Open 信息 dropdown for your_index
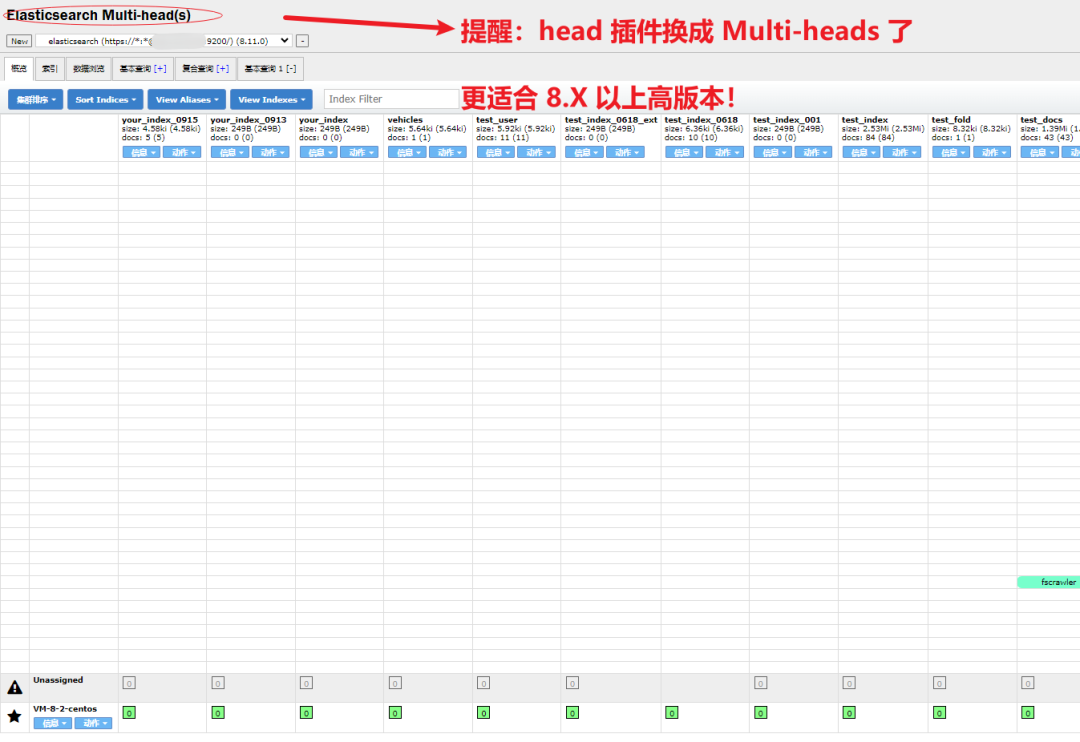Screen dimensions: 1080x742 (319, 152)
